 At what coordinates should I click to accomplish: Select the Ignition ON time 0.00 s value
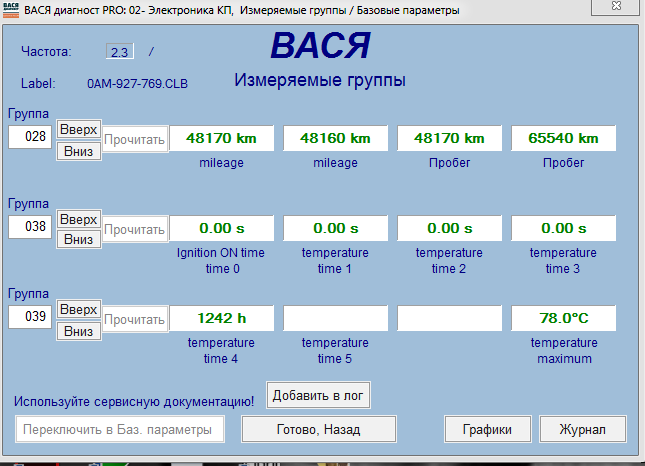click(221, 228)
